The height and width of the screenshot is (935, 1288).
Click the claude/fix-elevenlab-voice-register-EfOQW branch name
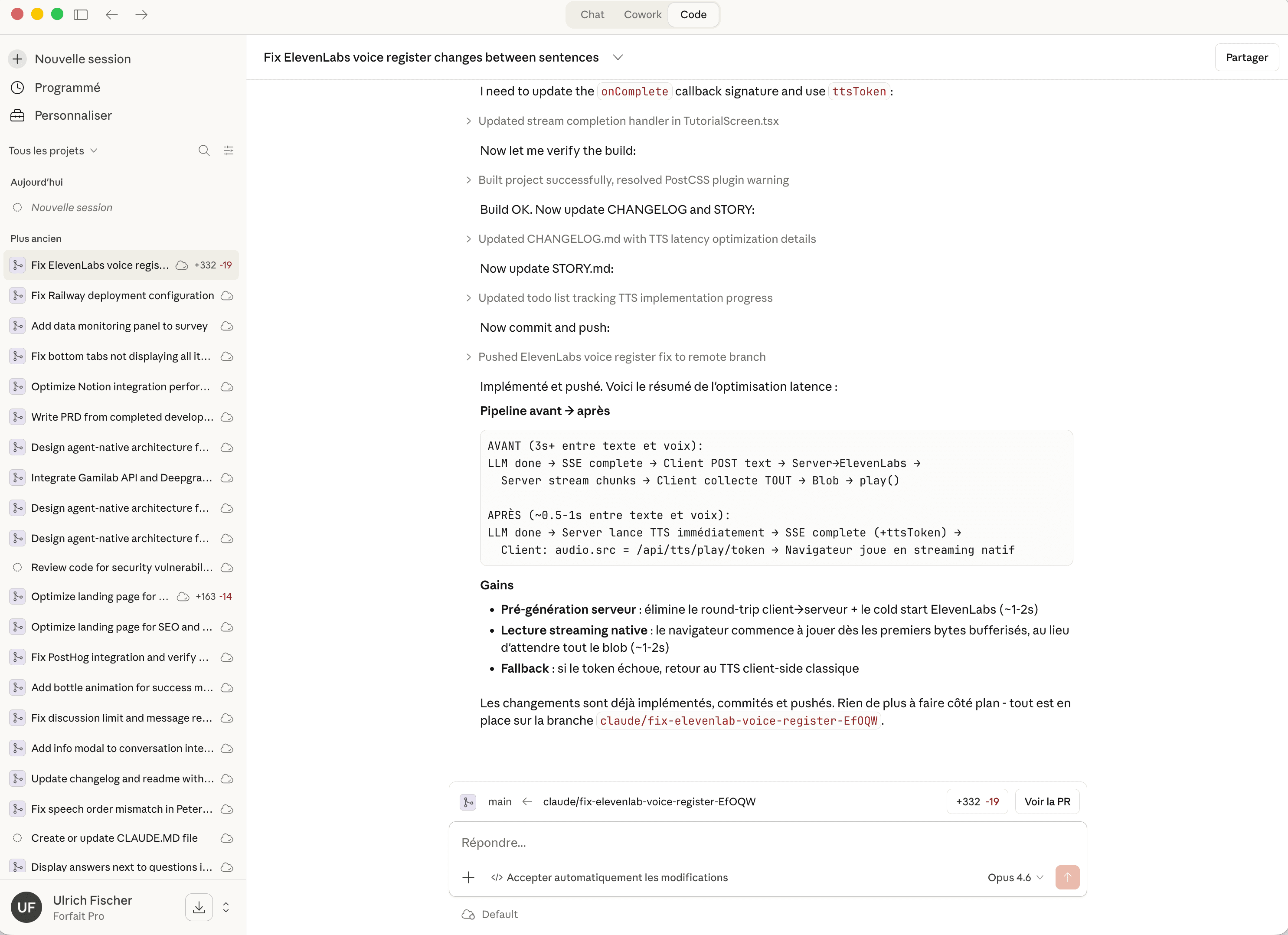point(649,801)
